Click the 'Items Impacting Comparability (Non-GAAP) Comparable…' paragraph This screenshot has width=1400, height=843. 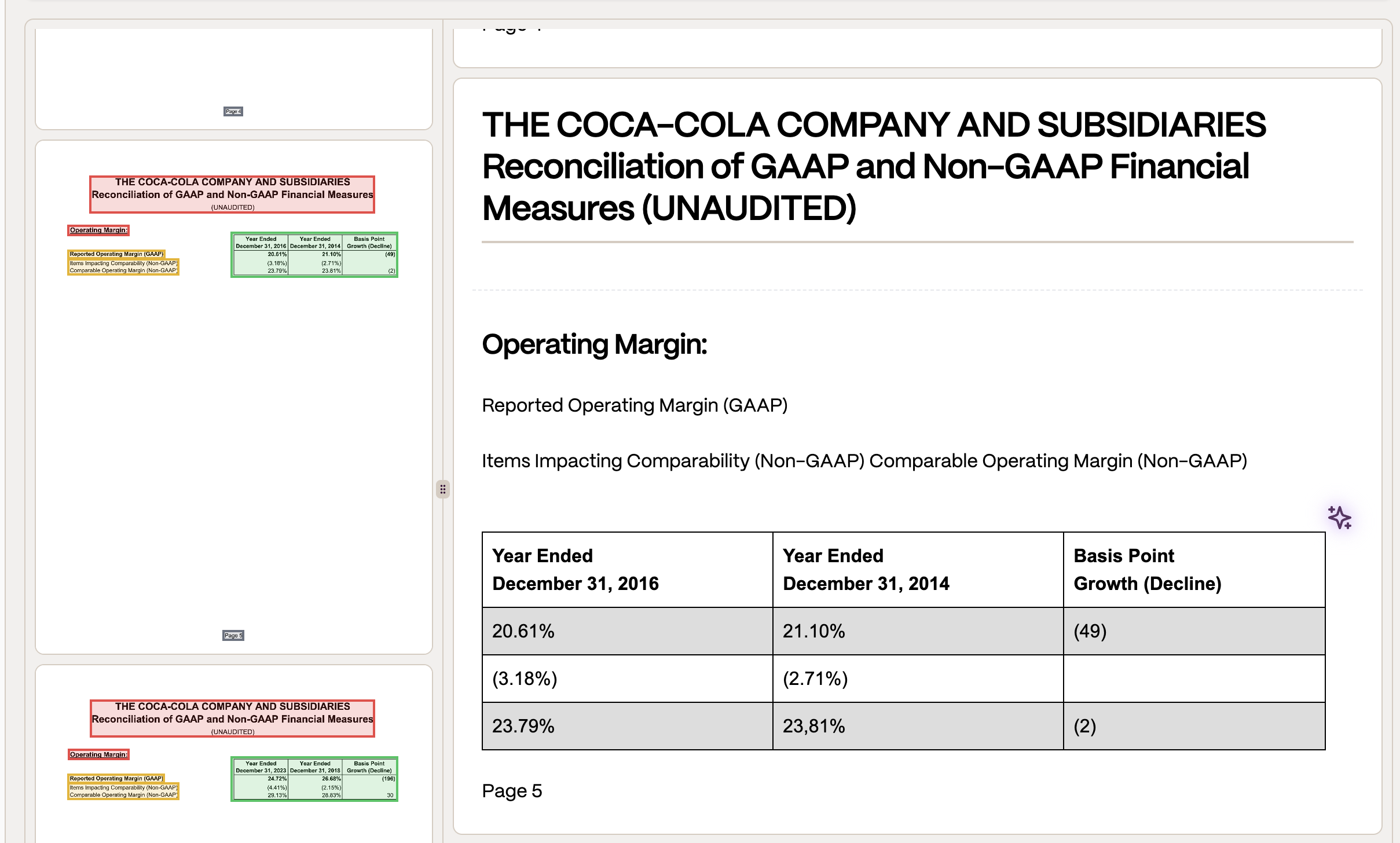click(x=864, y=461)
